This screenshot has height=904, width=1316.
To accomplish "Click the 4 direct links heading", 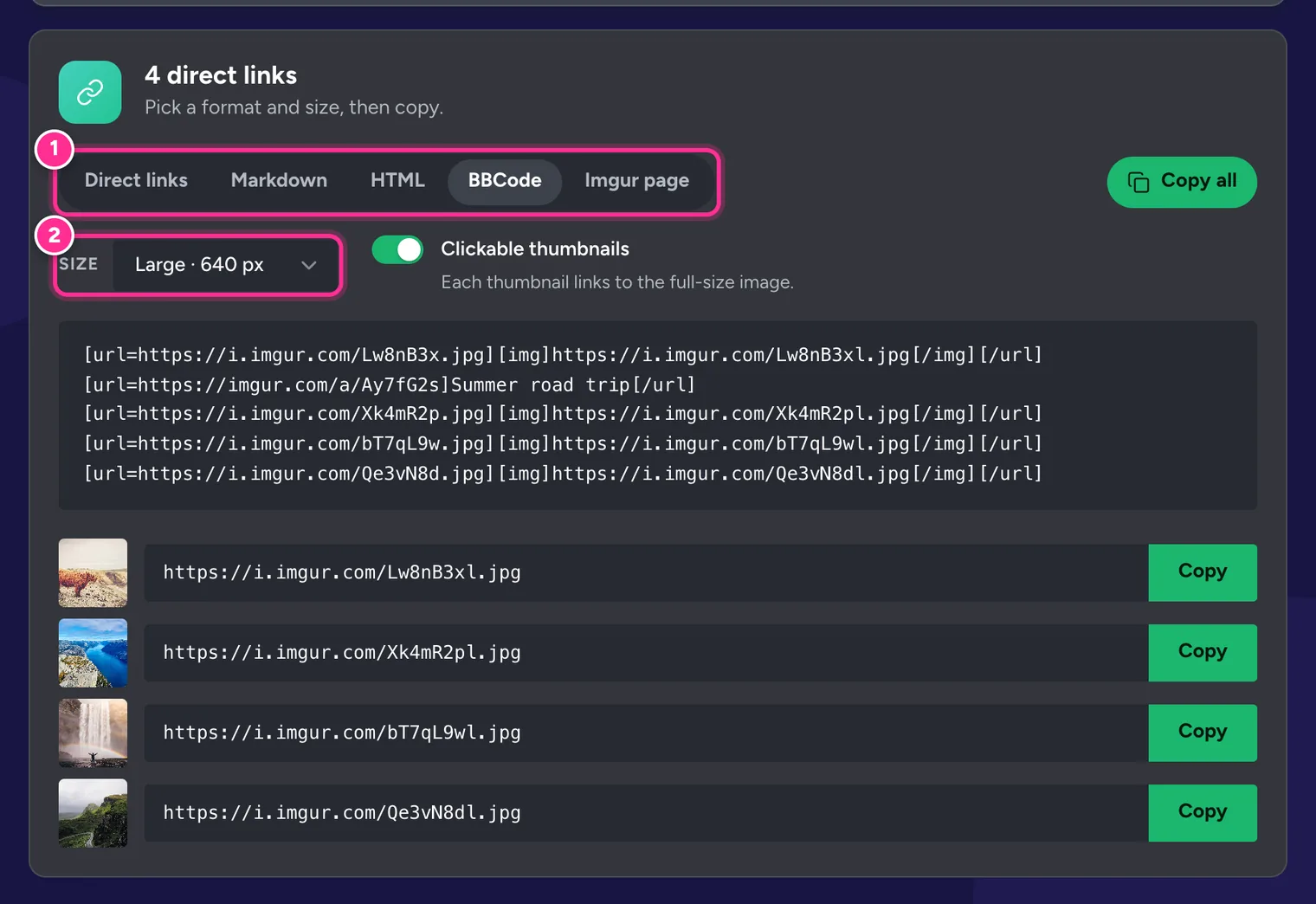I will 221,75.
